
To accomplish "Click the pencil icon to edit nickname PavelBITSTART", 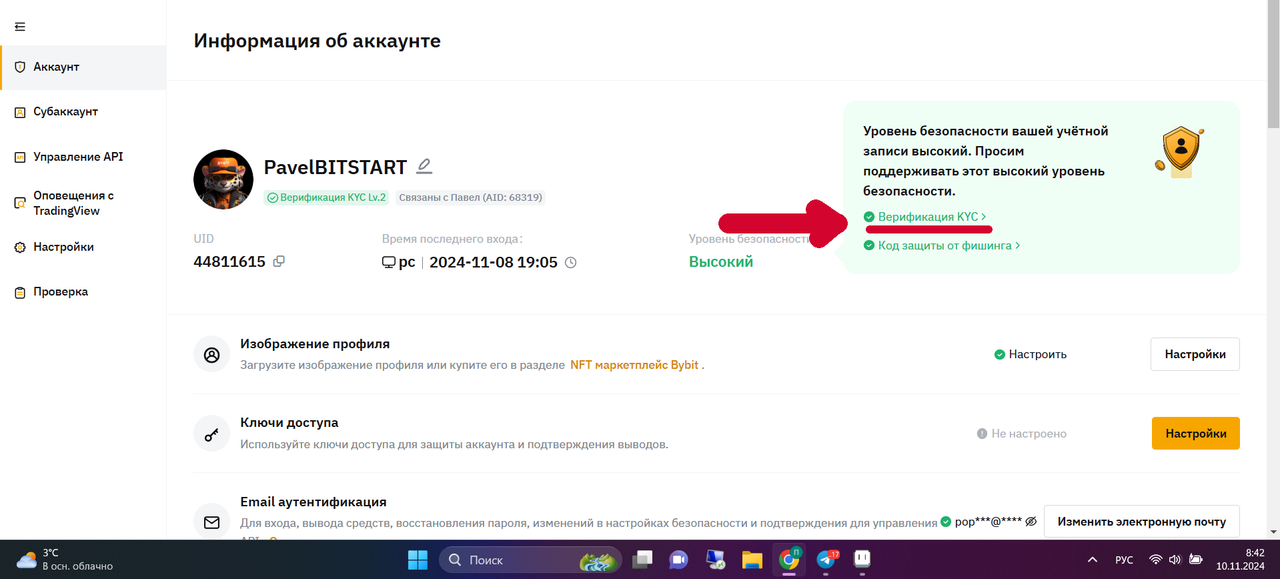I will [x=424, y=166].
